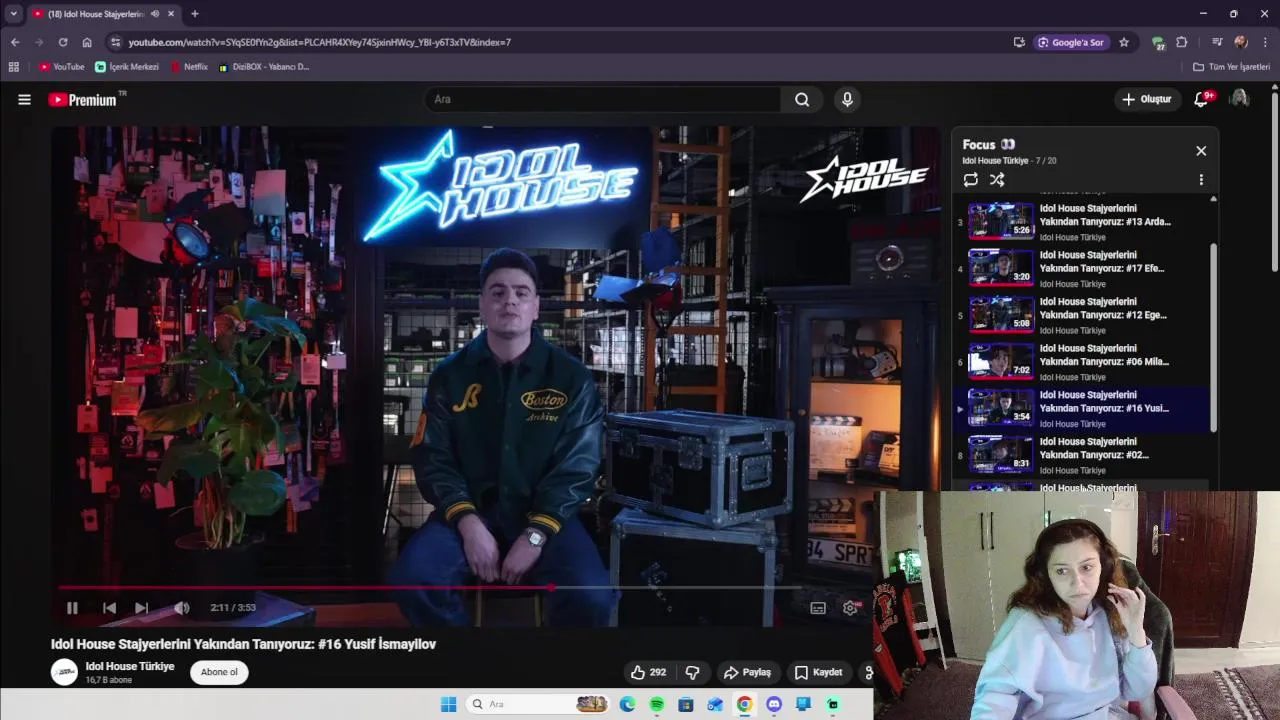Toggle subtitles on the player
1280x720 pixels.
pos(818,608)
